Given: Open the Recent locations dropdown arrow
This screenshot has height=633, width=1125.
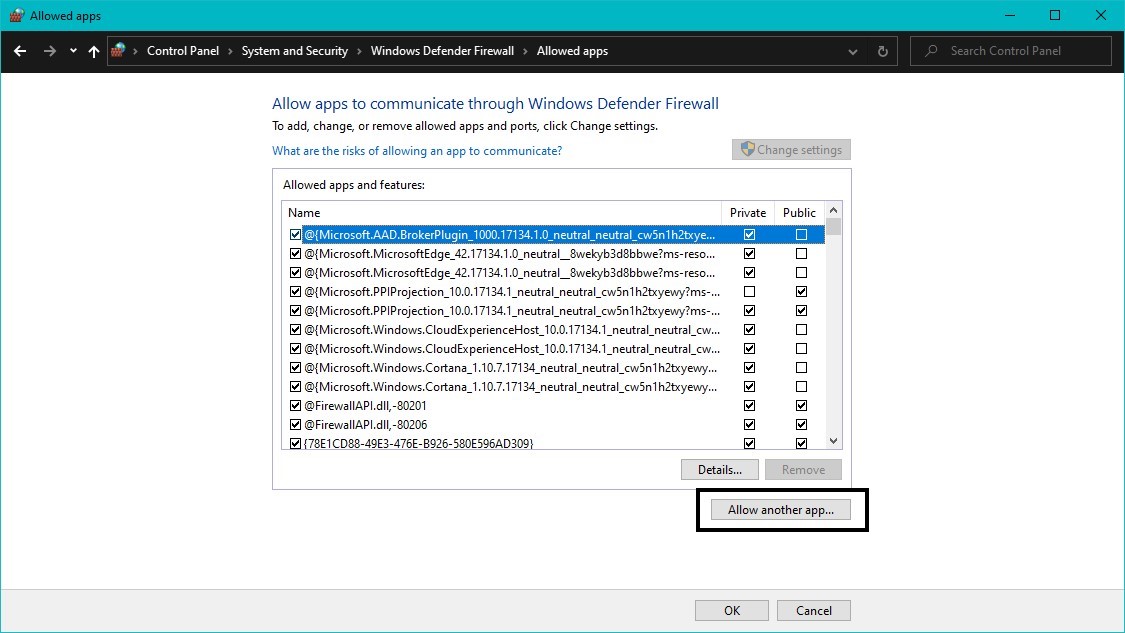Looking at the screenshot, I should (73, 51).
